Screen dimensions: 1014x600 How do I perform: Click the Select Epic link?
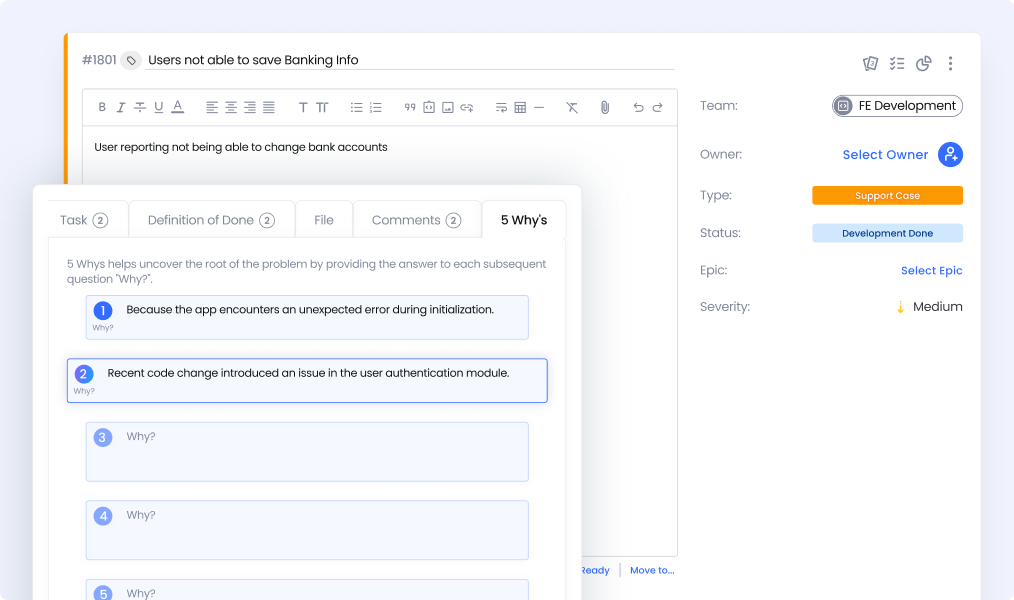pos(931,271)
